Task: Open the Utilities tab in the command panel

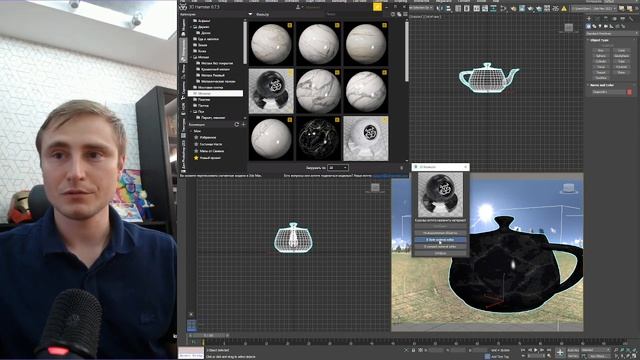Action: 631,19
